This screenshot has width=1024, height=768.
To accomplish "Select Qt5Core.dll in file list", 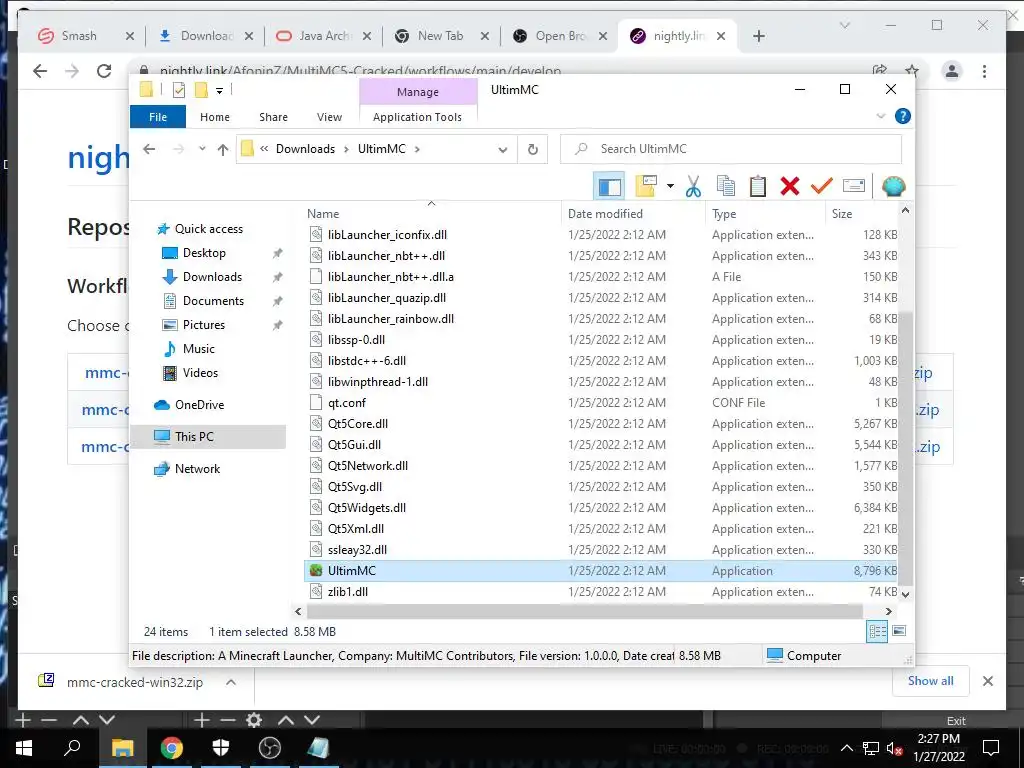I will [x=600, y=424].
